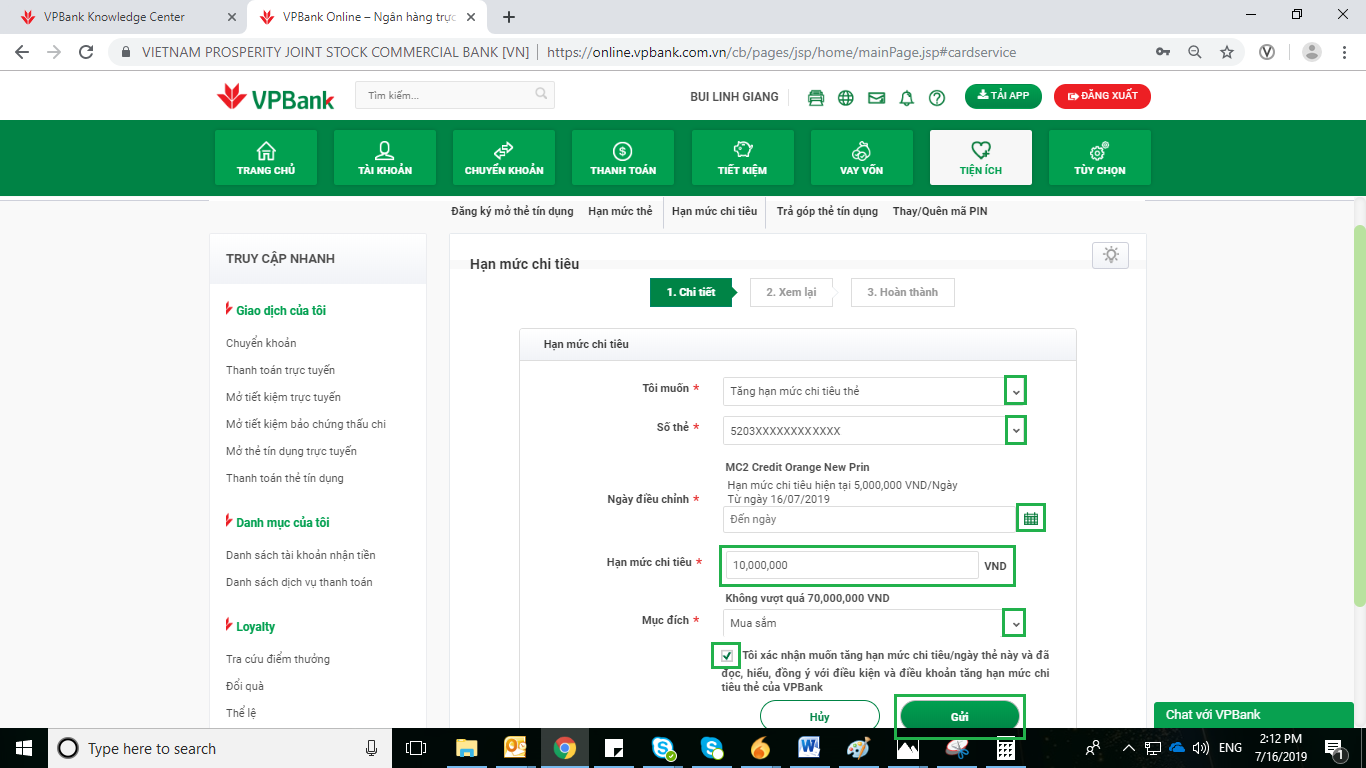1366x768 pixels.
Task: Open the Số thẻ card number dropdown
Action: (1015, 430)
